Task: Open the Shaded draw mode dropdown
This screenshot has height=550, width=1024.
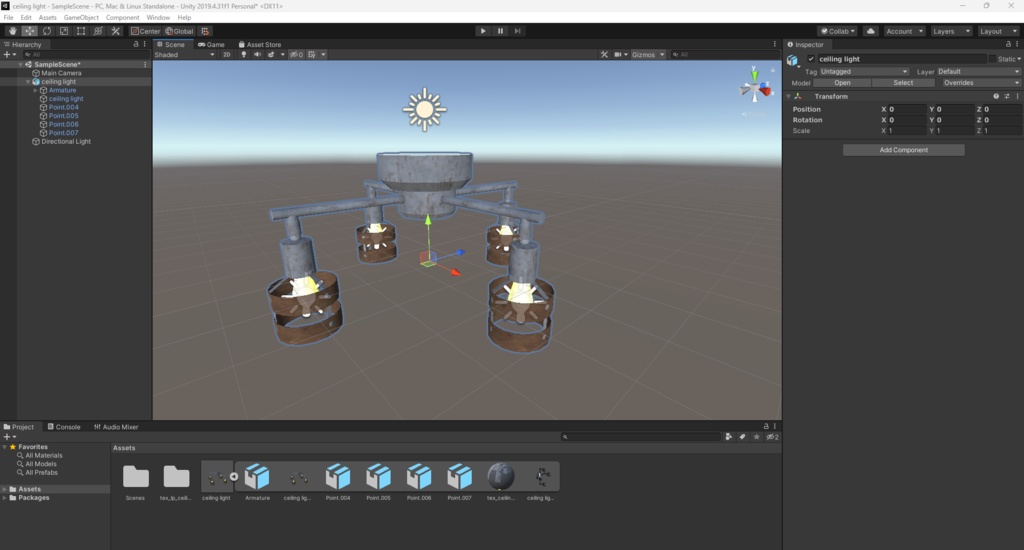Action: point(185,54)
